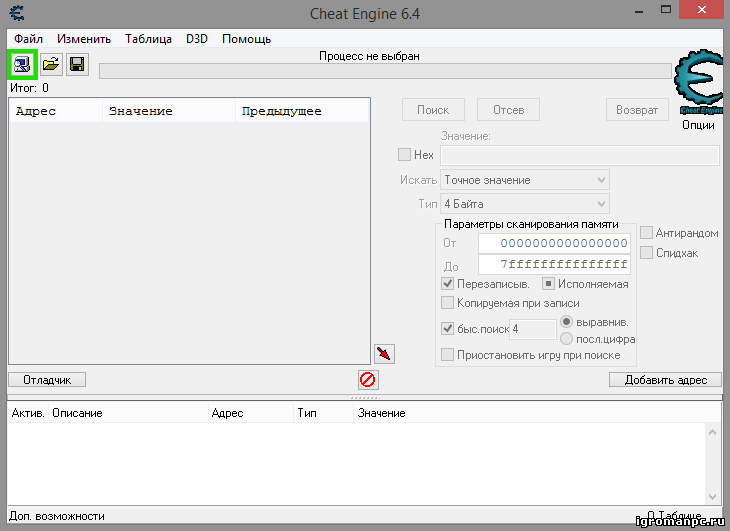This screenshot has height=531, width=730.
Task: Open the Файл menu
Action: click(x=28, y=39)
